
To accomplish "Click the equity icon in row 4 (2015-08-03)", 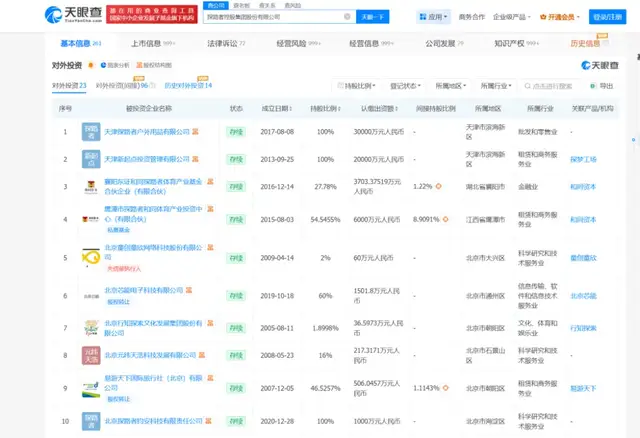I will pos(210,209).
